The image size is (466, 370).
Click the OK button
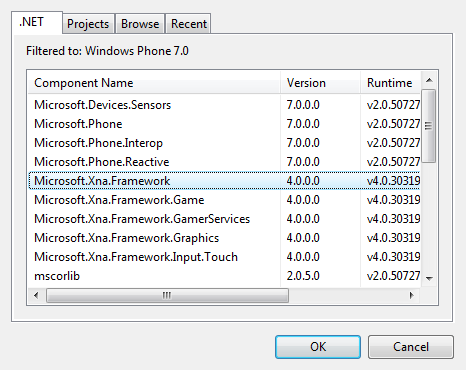pos(318,347)
